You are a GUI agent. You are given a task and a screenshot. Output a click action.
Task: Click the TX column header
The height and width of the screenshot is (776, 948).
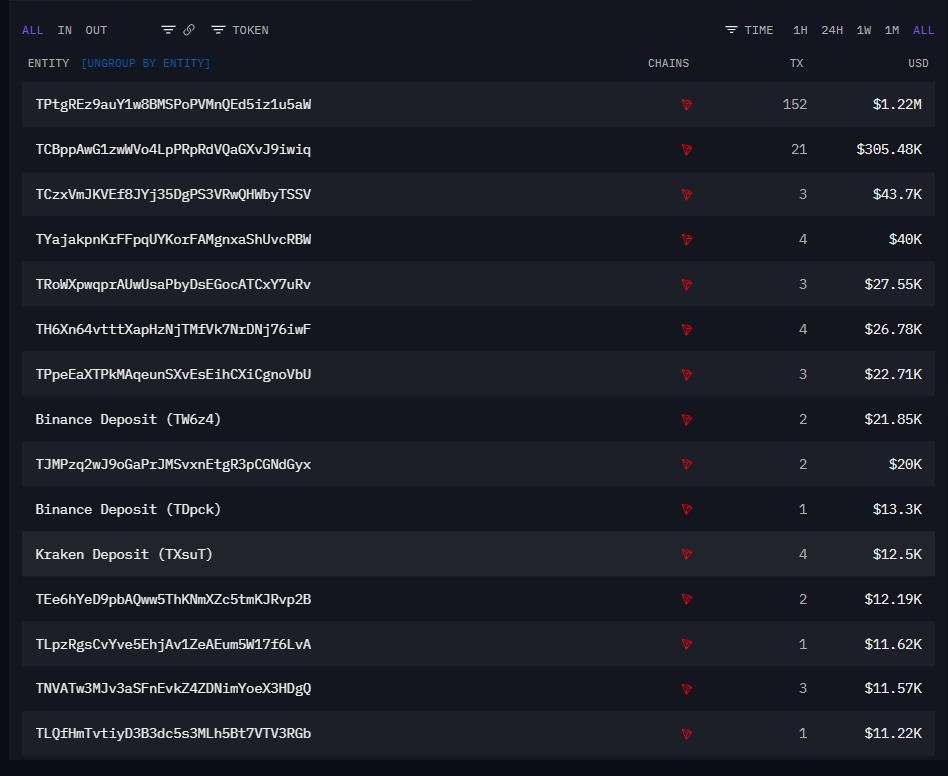796,63
